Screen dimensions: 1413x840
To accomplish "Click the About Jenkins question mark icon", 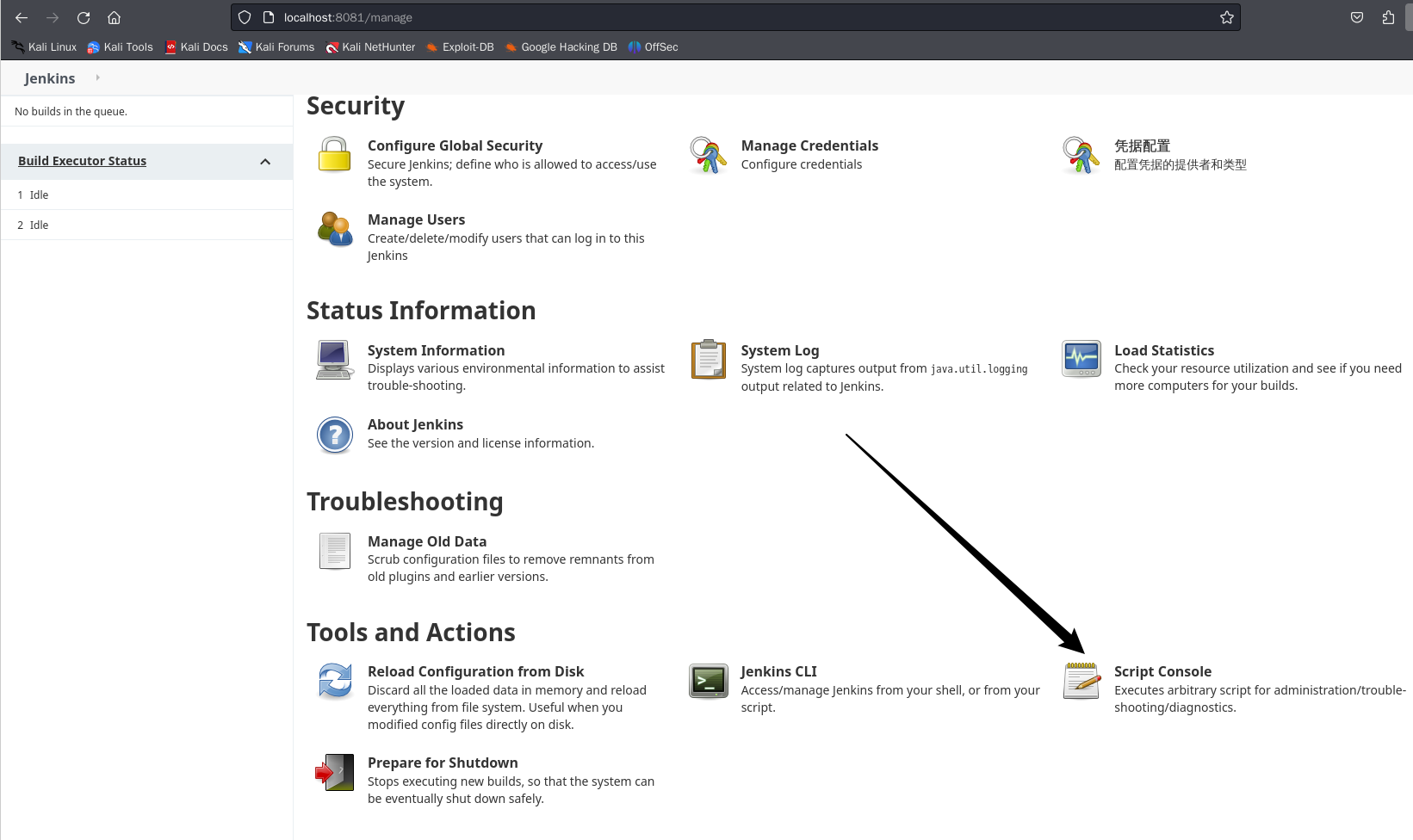I will pyautogui.click(x=335, y=435).
